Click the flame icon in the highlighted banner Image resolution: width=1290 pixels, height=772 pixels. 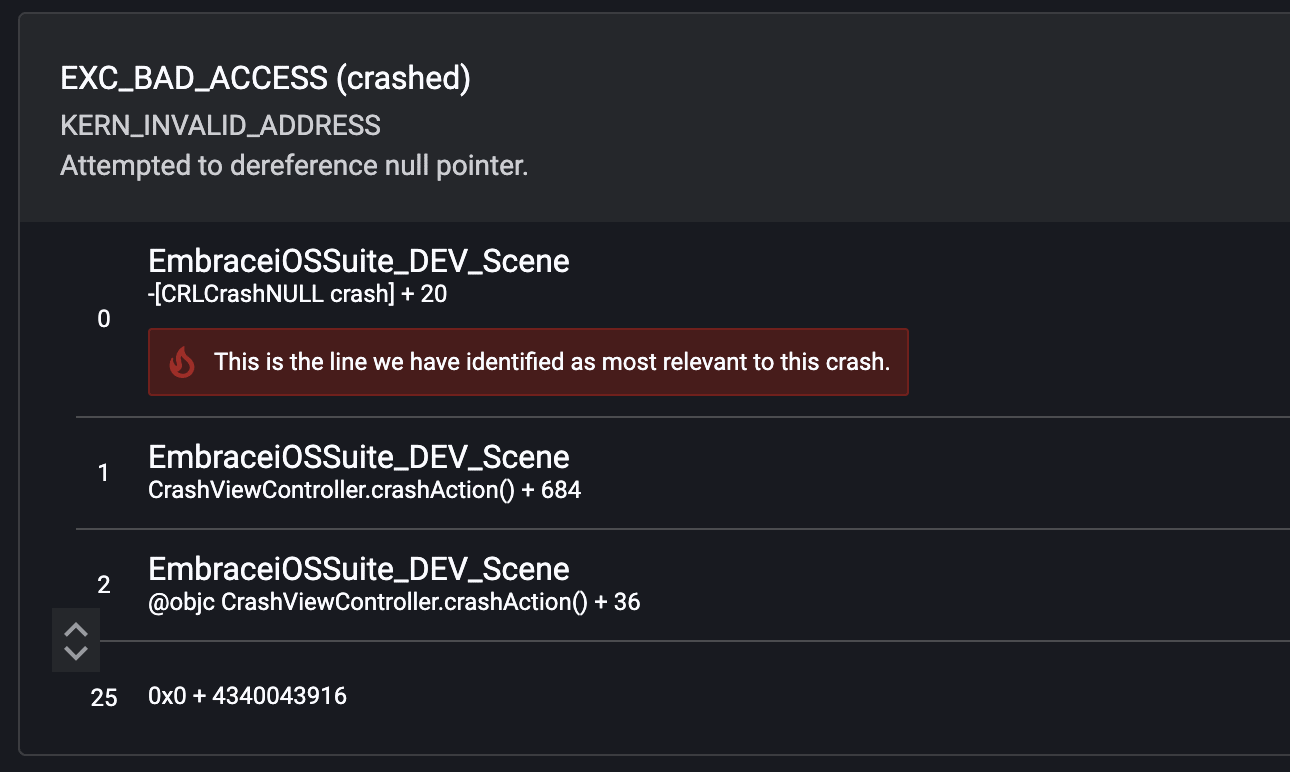click(x=182, y=362)
